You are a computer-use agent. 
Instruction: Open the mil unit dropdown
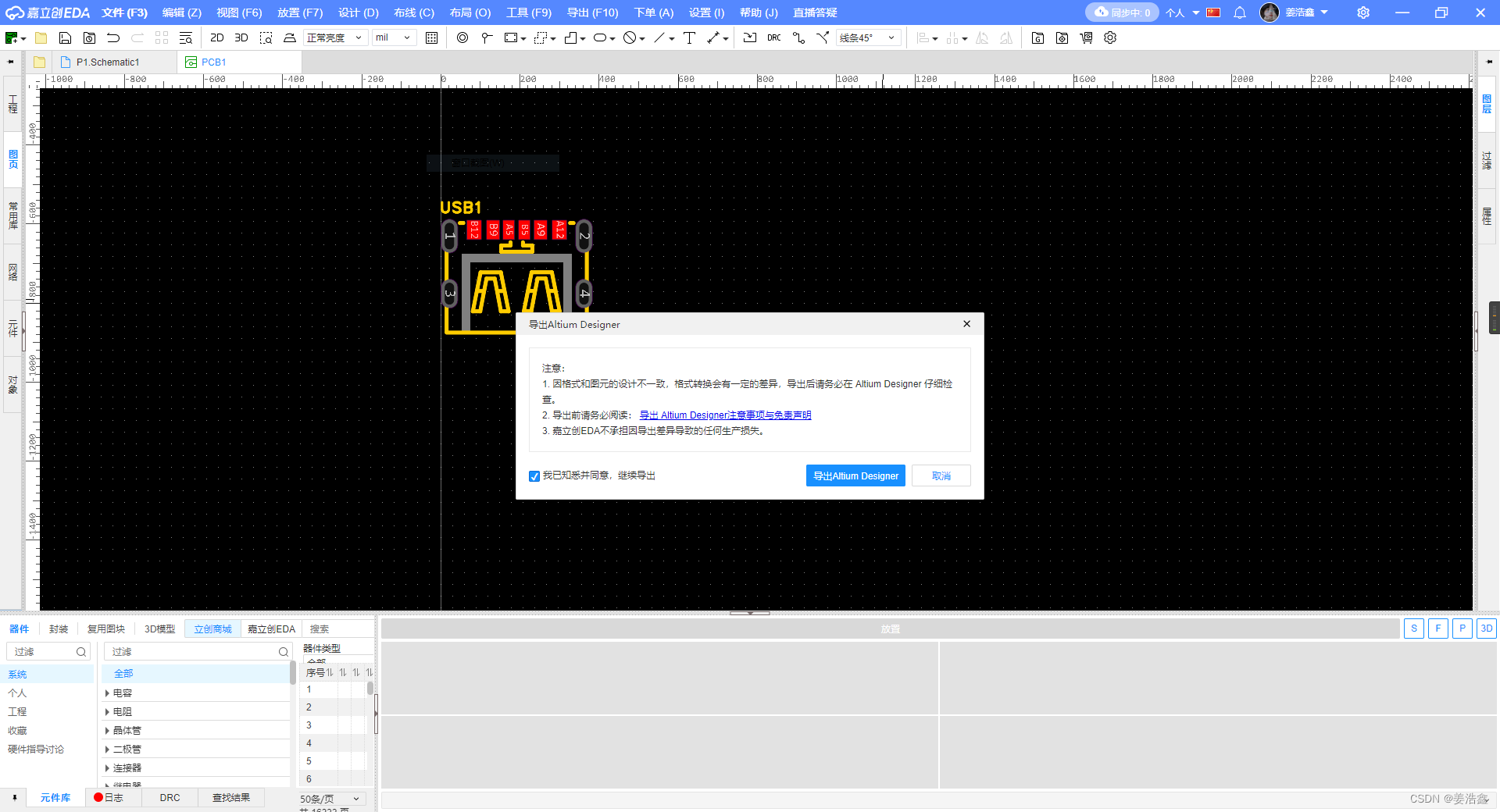[394, 37]
